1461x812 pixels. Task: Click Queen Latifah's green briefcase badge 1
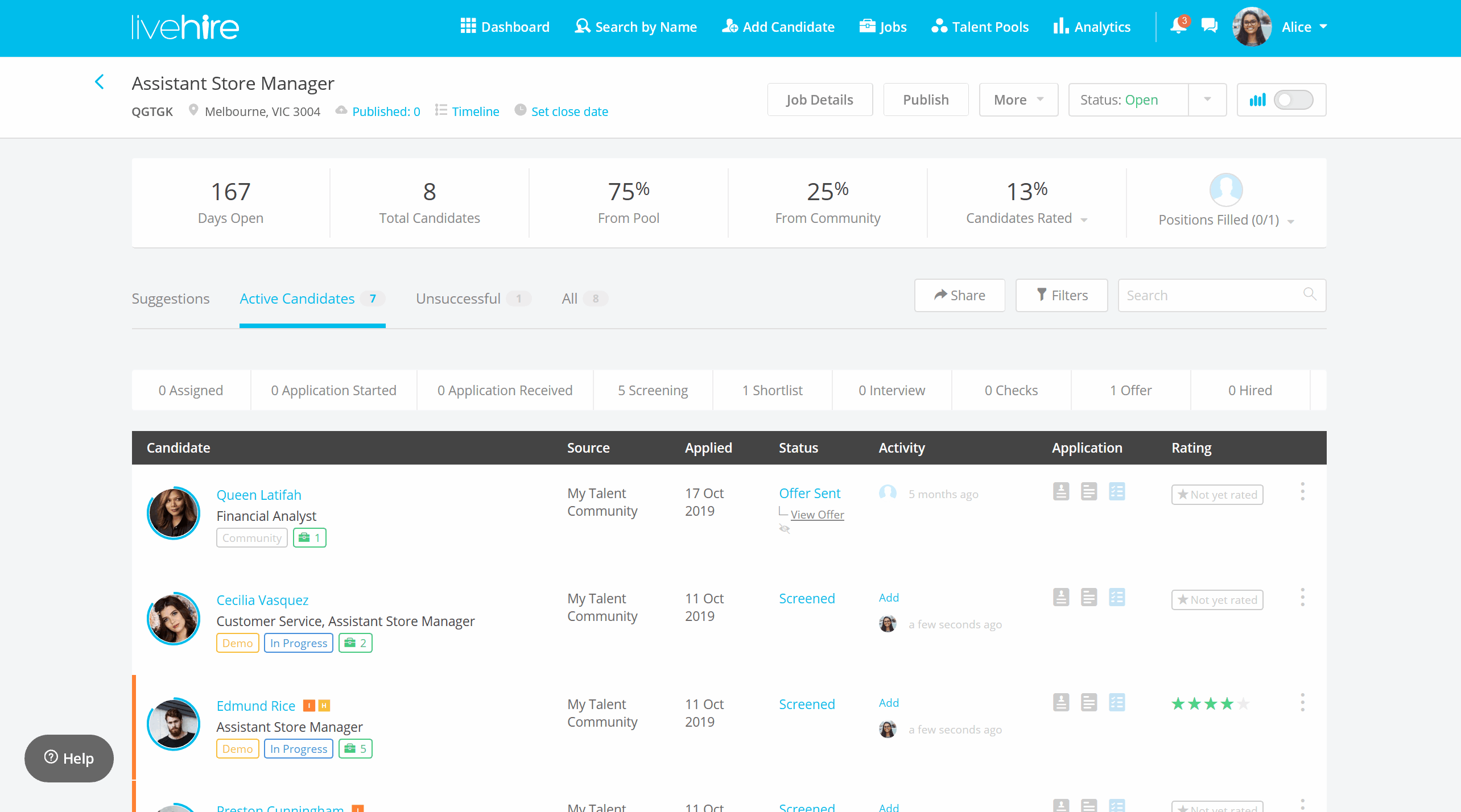(309, 538)
